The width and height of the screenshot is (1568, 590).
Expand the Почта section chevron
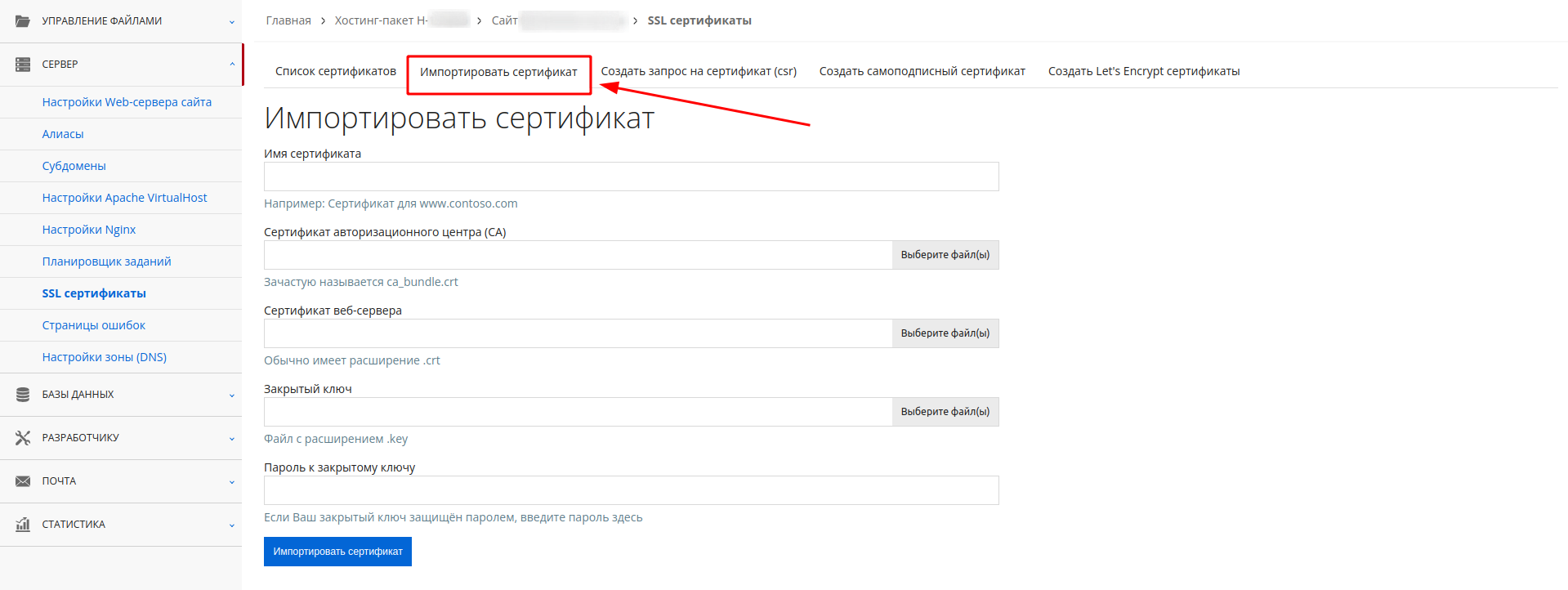click(232, 482)
